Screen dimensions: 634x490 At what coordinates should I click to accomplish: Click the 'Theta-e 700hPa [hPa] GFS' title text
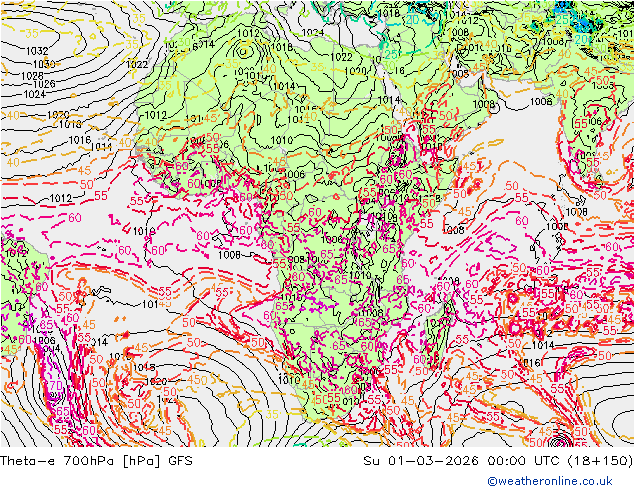96,461
